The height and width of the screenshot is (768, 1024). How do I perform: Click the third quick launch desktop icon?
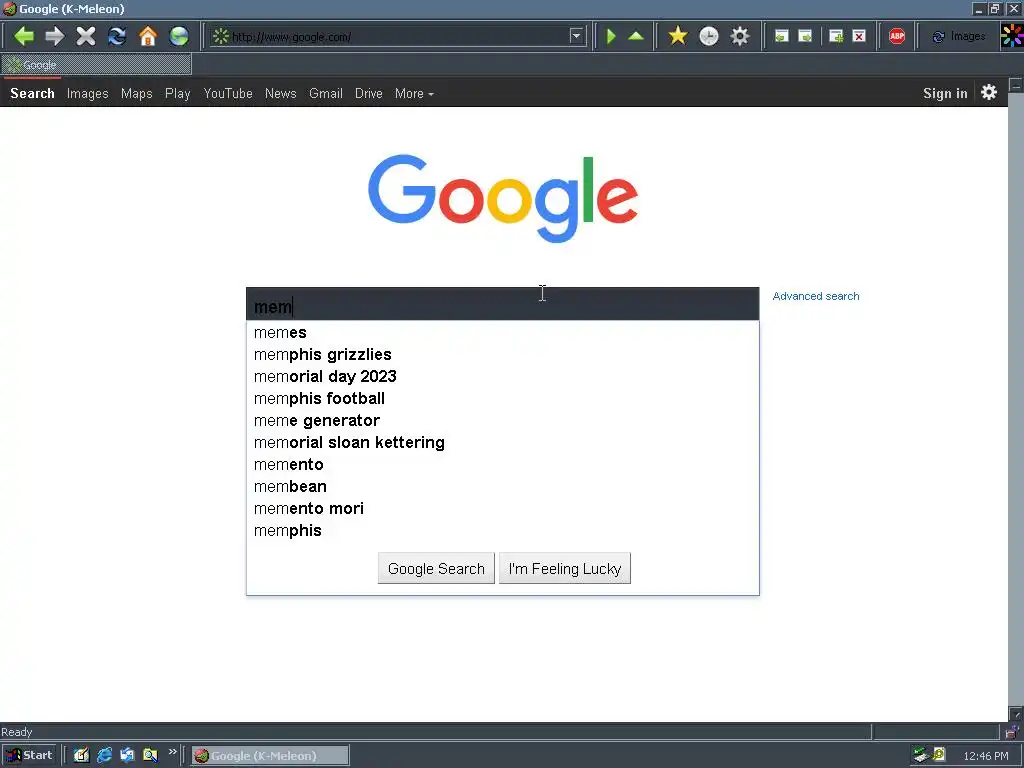pyautogui.click(x=127, y=756)
